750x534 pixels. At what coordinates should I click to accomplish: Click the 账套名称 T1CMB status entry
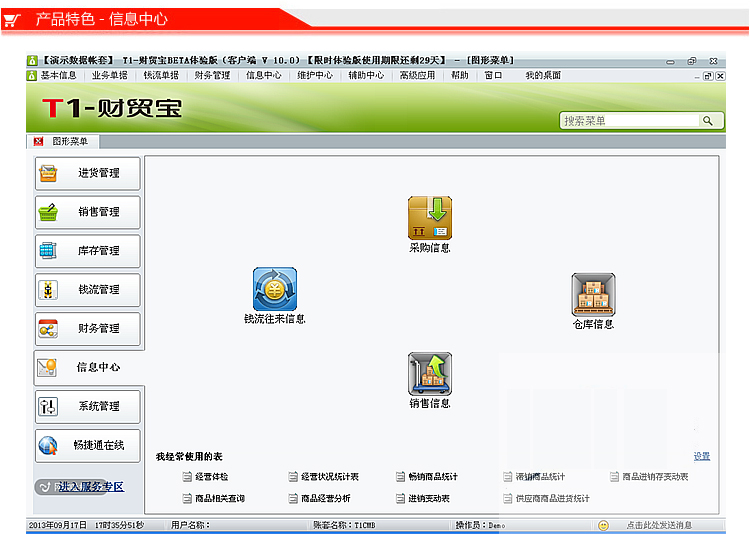point(344,525)
